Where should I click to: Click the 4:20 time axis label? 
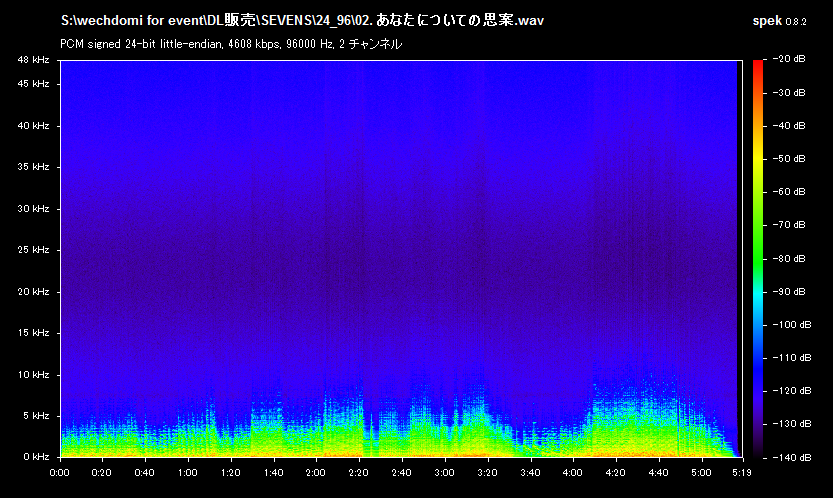tap(616, 473)
